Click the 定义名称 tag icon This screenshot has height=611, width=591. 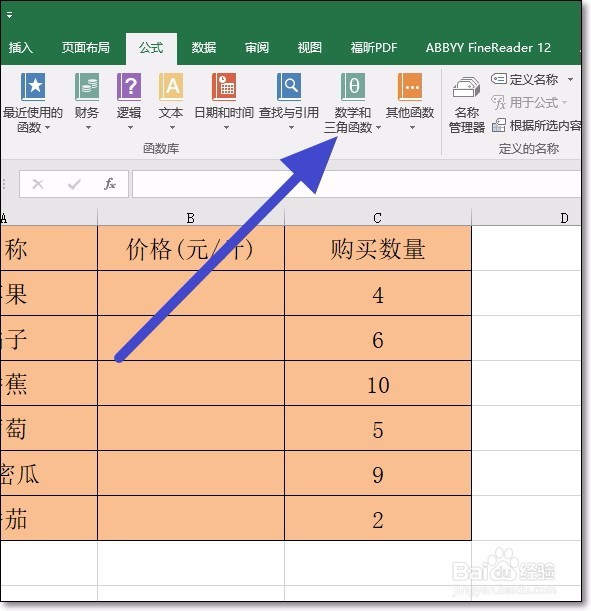click(499, 79)
